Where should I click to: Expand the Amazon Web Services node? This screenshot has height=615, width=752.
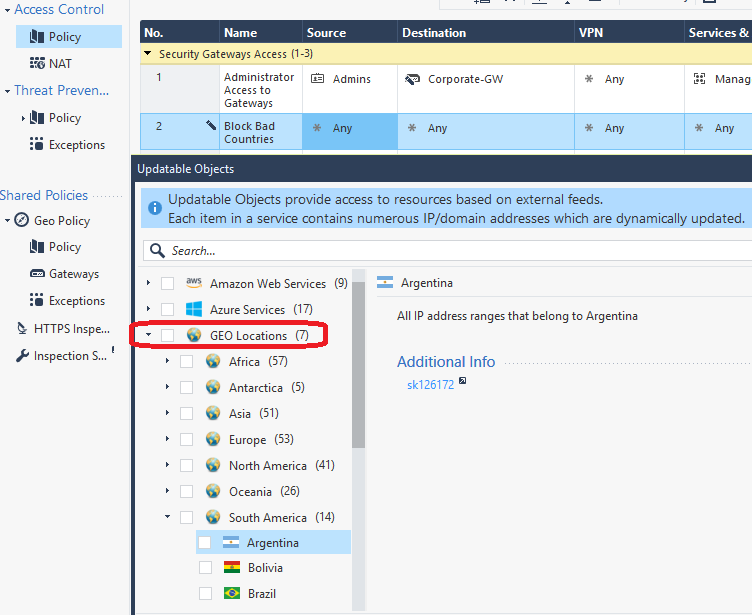pos(149,283)
